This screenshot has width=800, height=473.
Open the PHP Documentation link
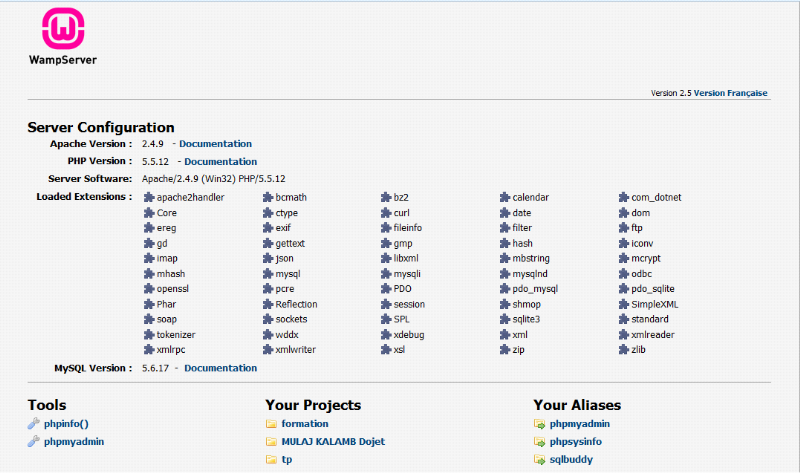220,162
